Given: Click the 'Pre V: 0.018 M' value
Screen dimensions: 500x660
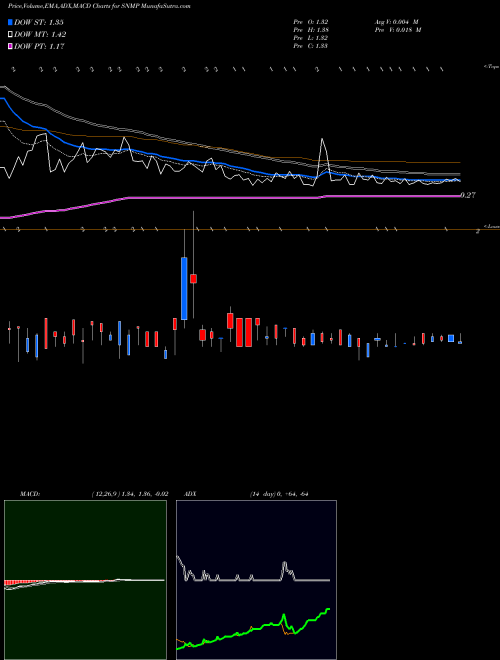Looking at the screenshot, I should pyautogui.click(x=398, y=30).
